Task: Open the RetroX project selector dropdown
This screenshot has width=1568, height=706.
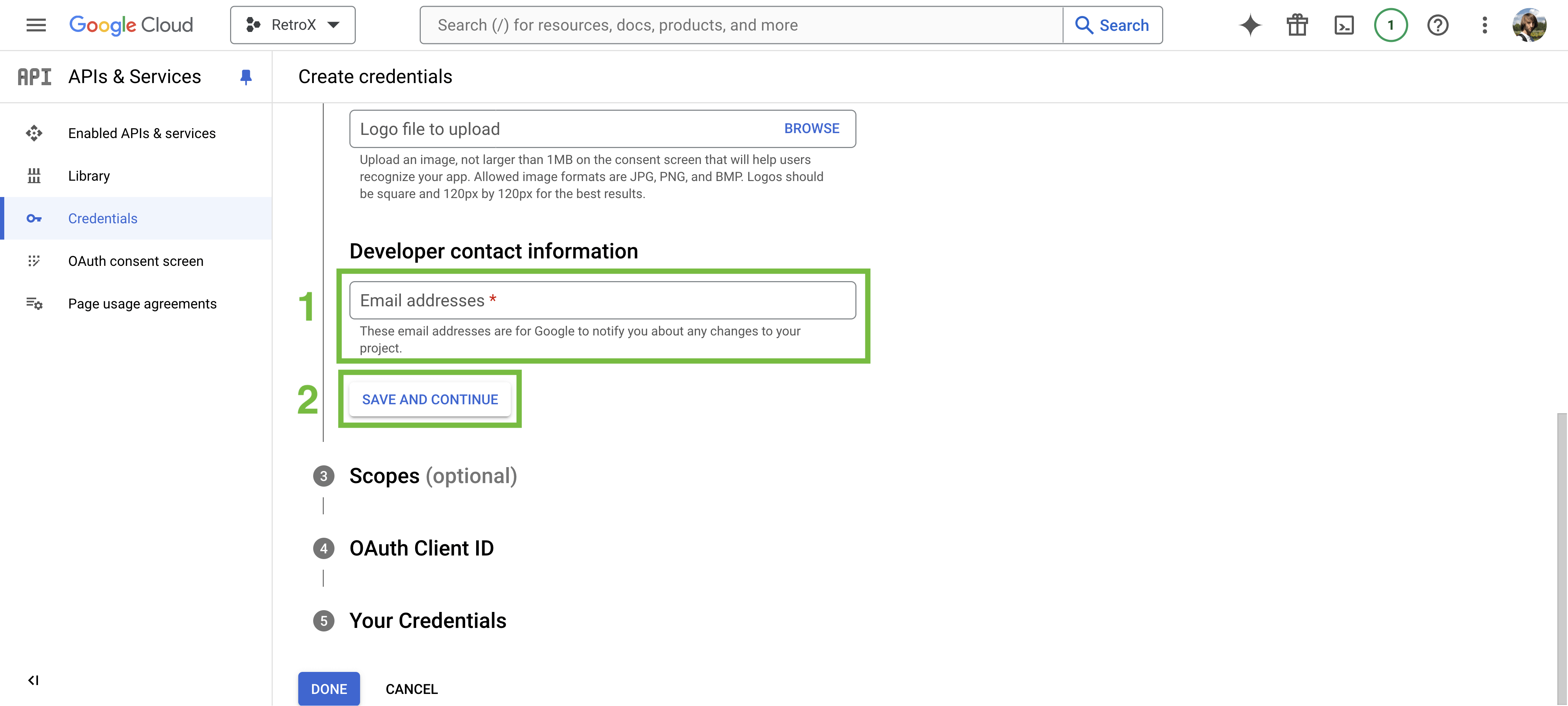Action: point(293,25)
